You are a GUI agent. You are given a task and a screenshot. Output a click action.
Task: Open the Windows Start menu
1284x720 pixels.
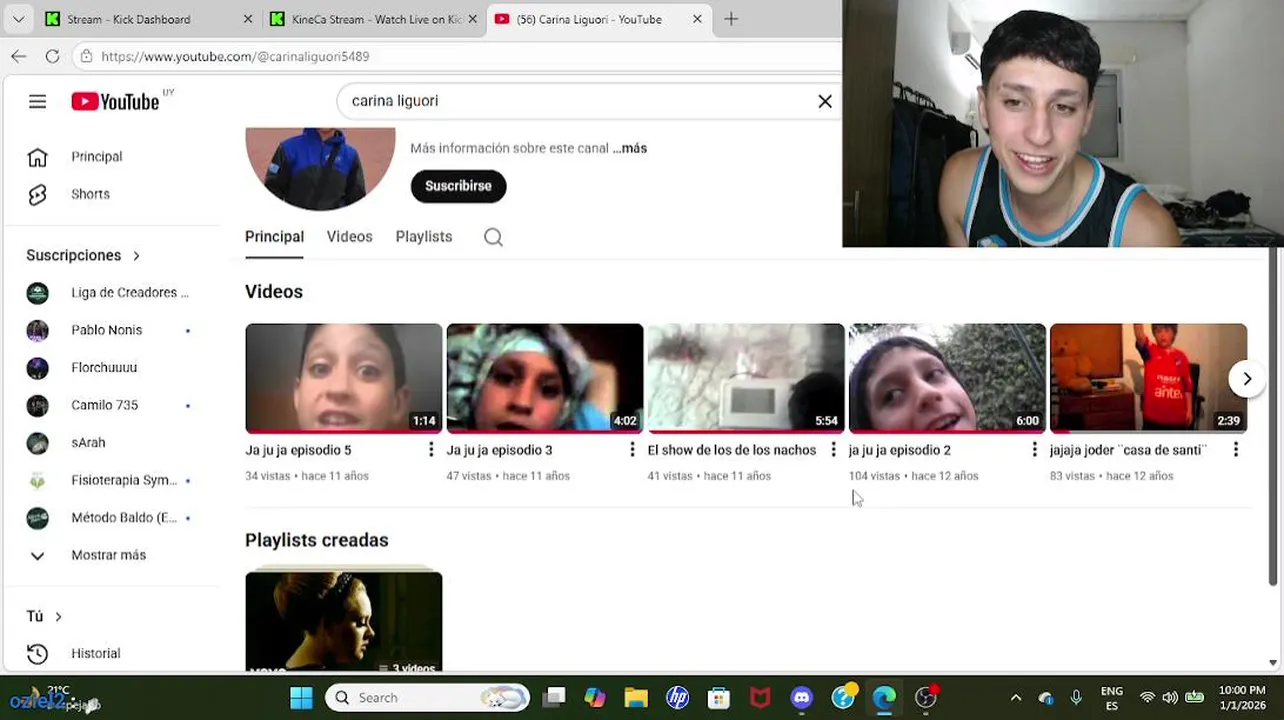(301, 697)
